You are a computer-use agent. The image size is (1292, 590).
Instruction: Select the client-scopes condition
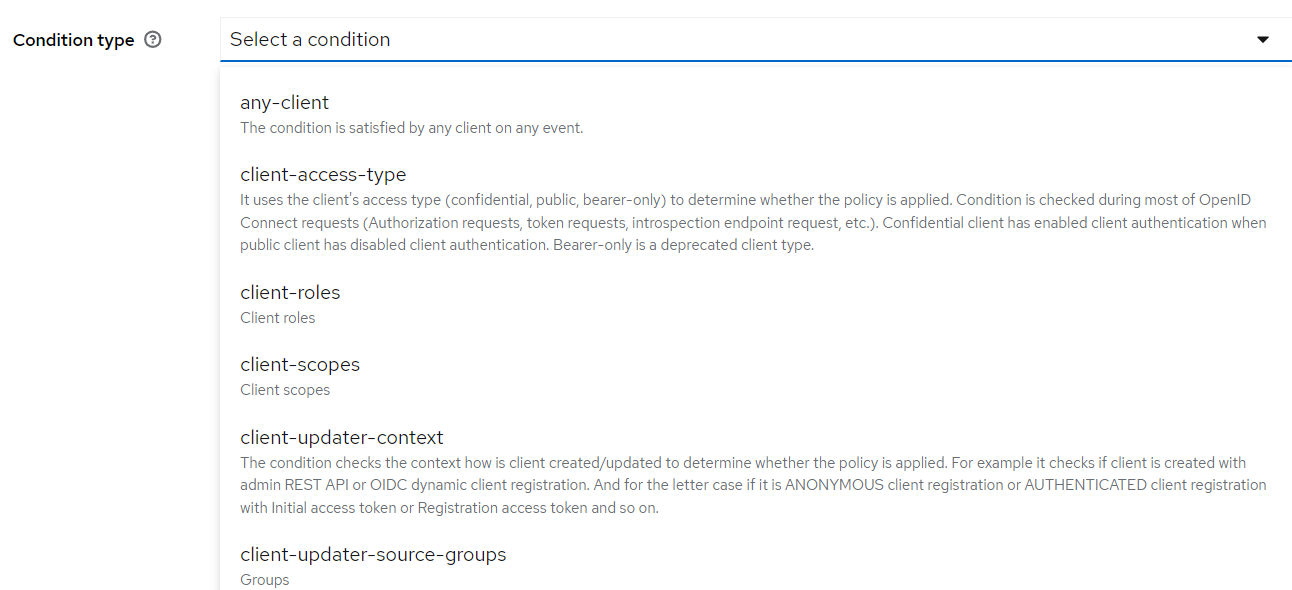point(300,364)
